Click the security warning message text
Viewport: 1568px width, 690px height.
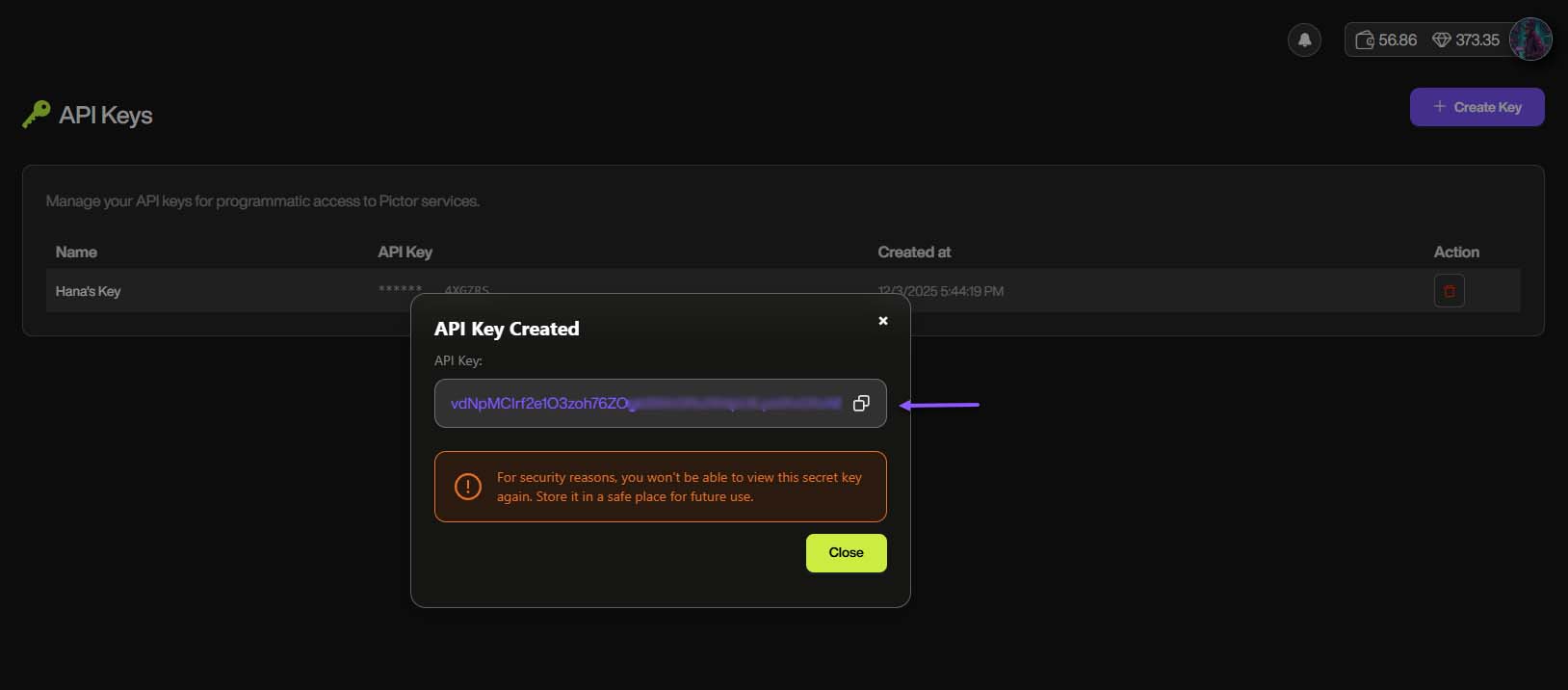tap(678, 487)
